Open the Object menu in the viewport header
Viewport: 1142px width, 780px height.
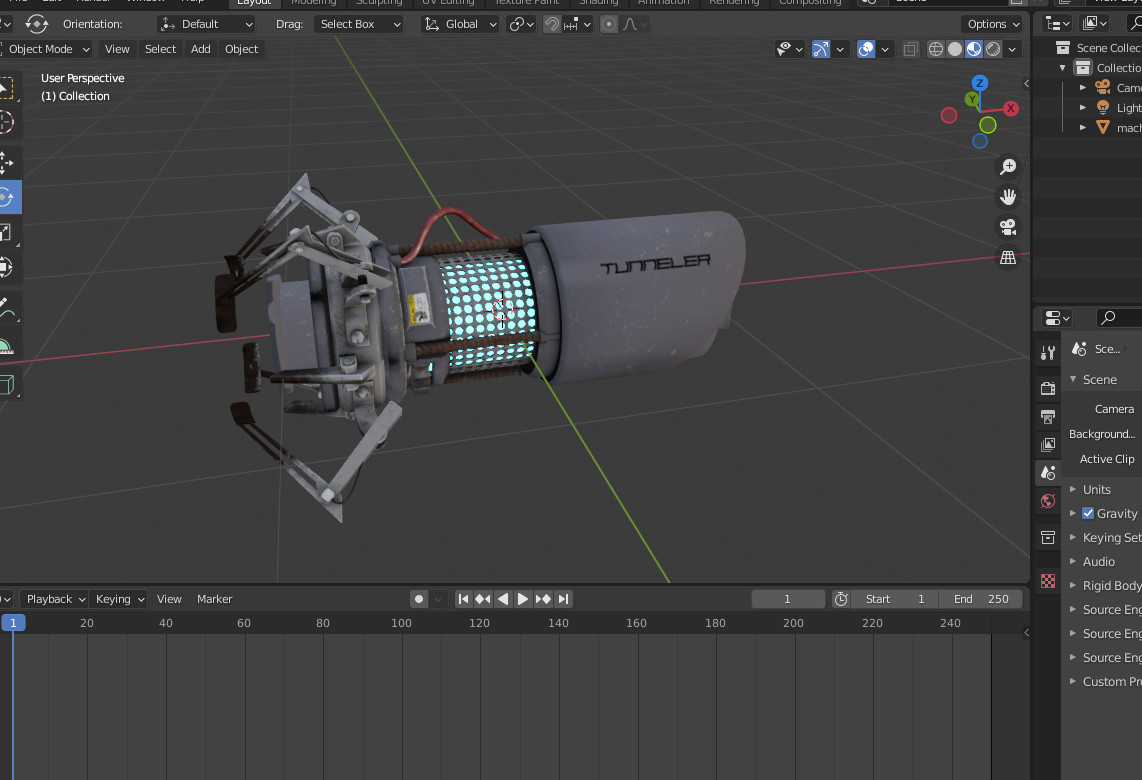(x=241, y=49)
